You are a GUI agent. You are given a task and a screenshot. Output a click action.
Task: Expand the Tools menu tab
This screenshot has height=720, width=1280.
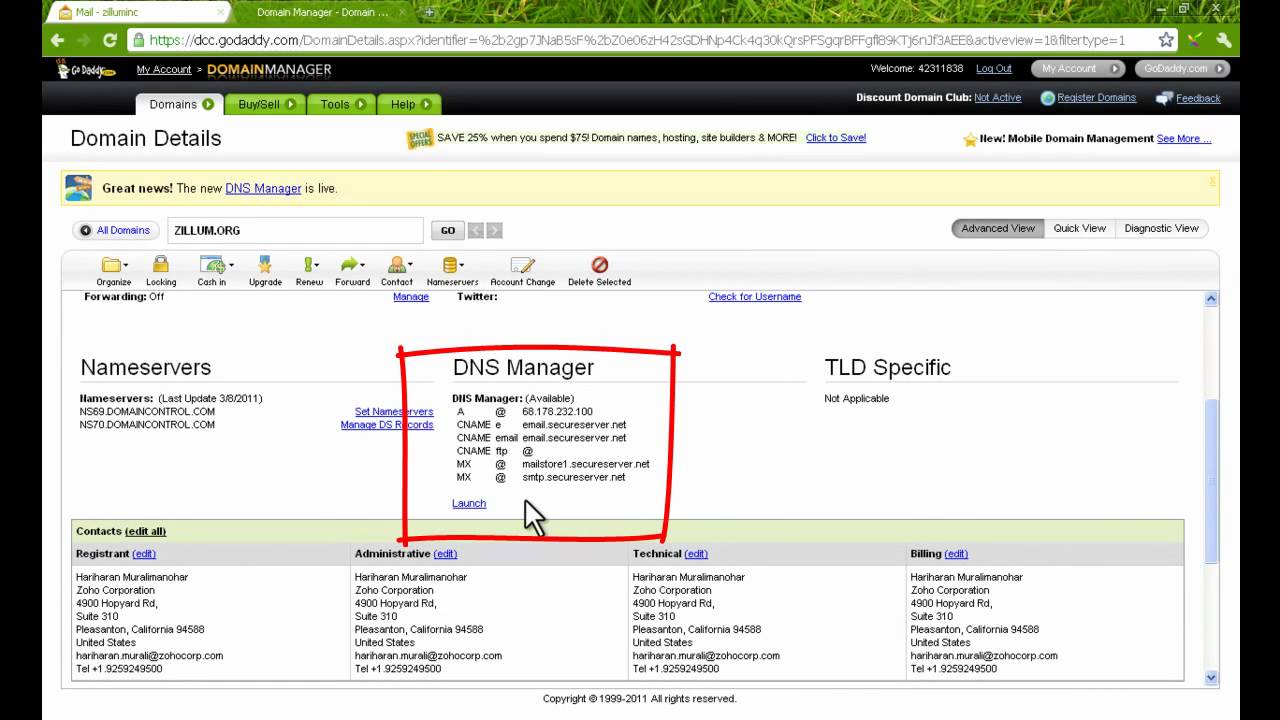click(342, 104)
